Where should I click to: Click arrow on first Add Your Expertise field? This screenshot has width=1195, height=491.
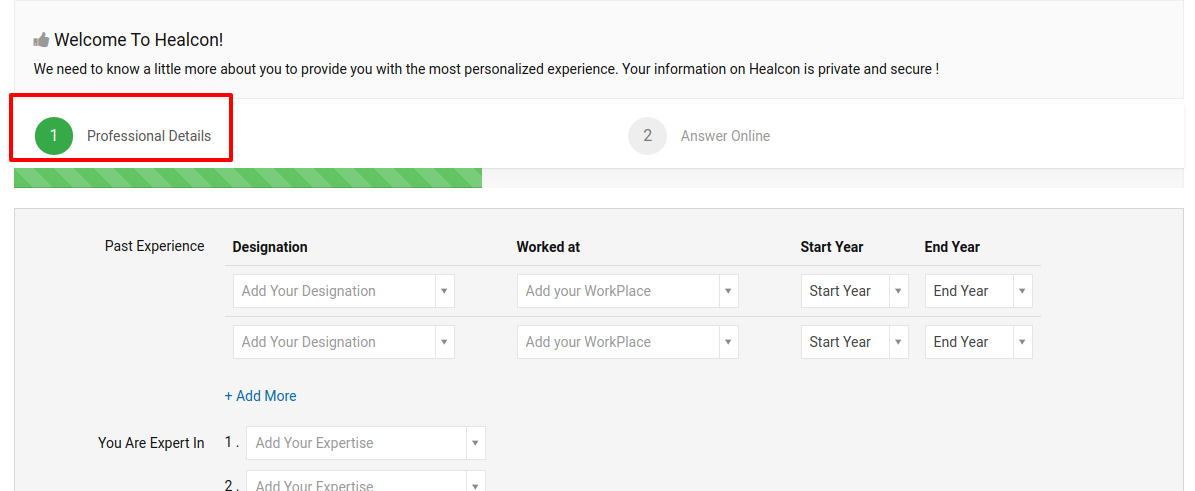pos(475,443)
